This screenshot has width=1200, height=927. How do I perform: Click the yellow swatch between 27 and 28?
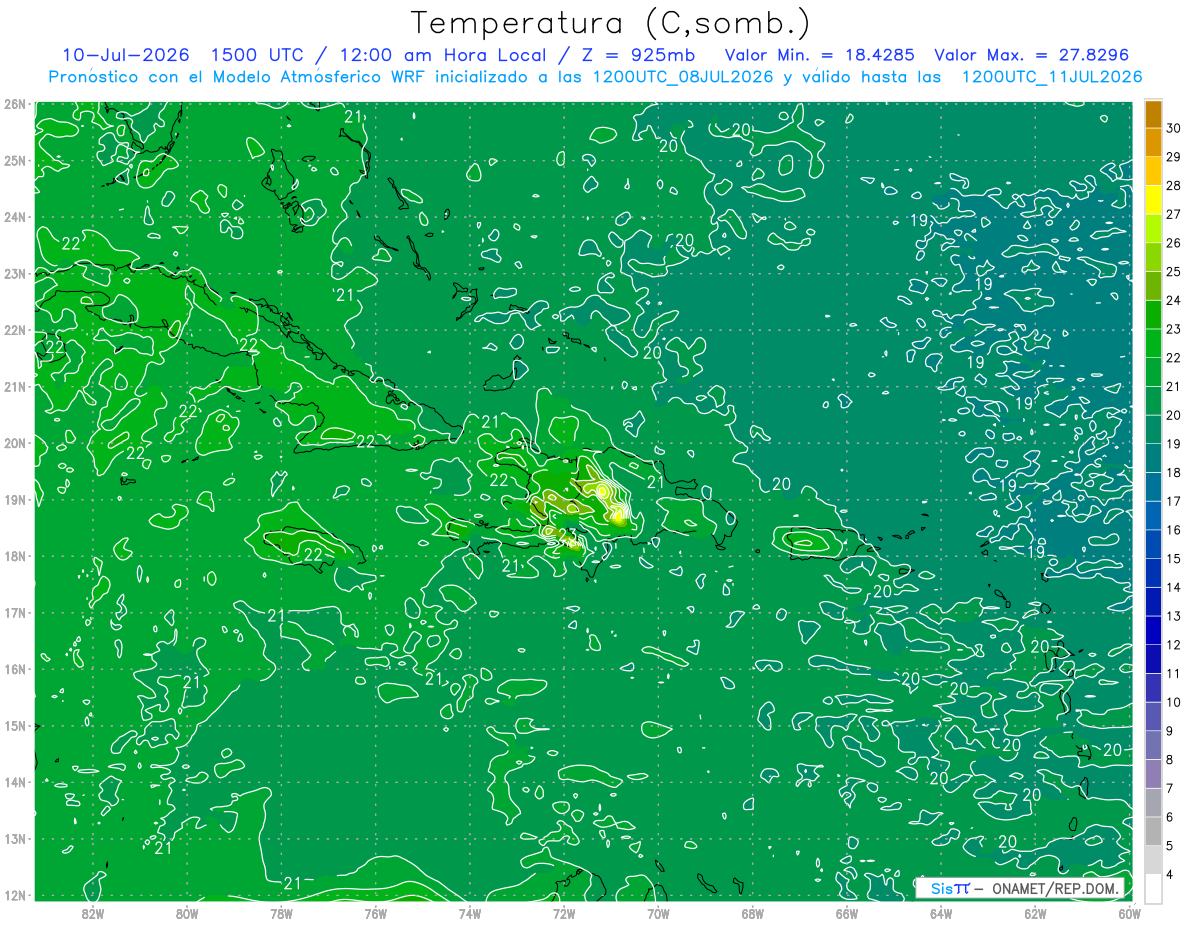1153,199
